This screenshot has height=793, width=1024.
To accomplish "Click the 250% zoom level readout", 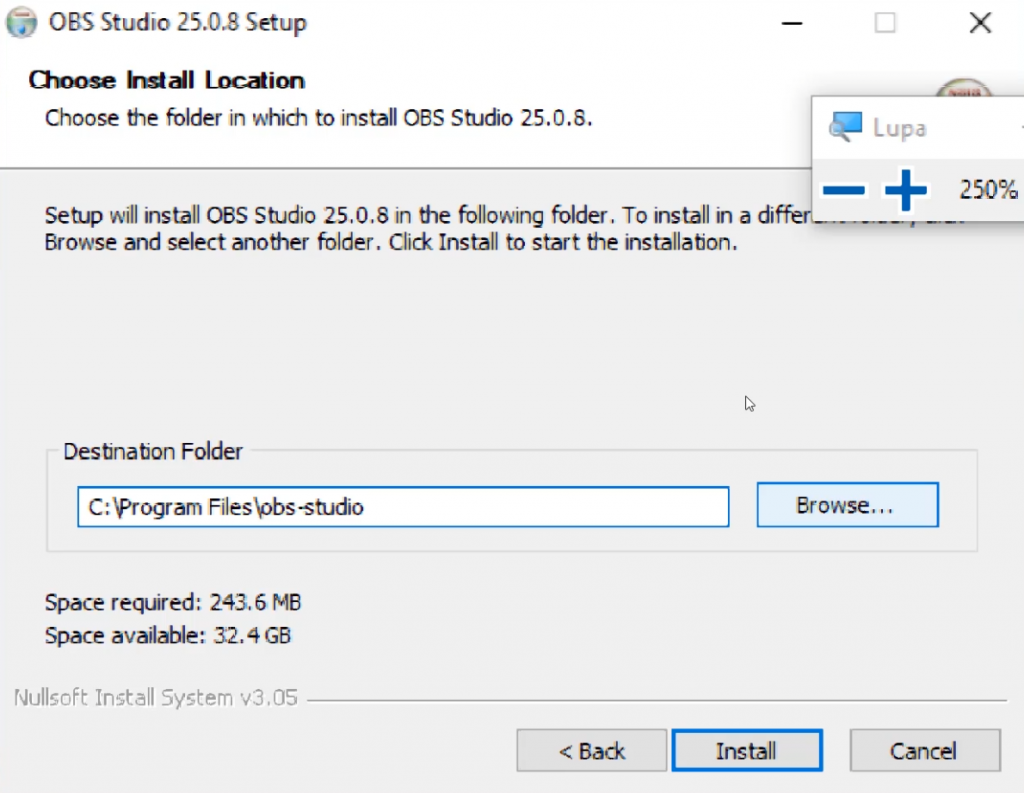I will tap(987, 189).
